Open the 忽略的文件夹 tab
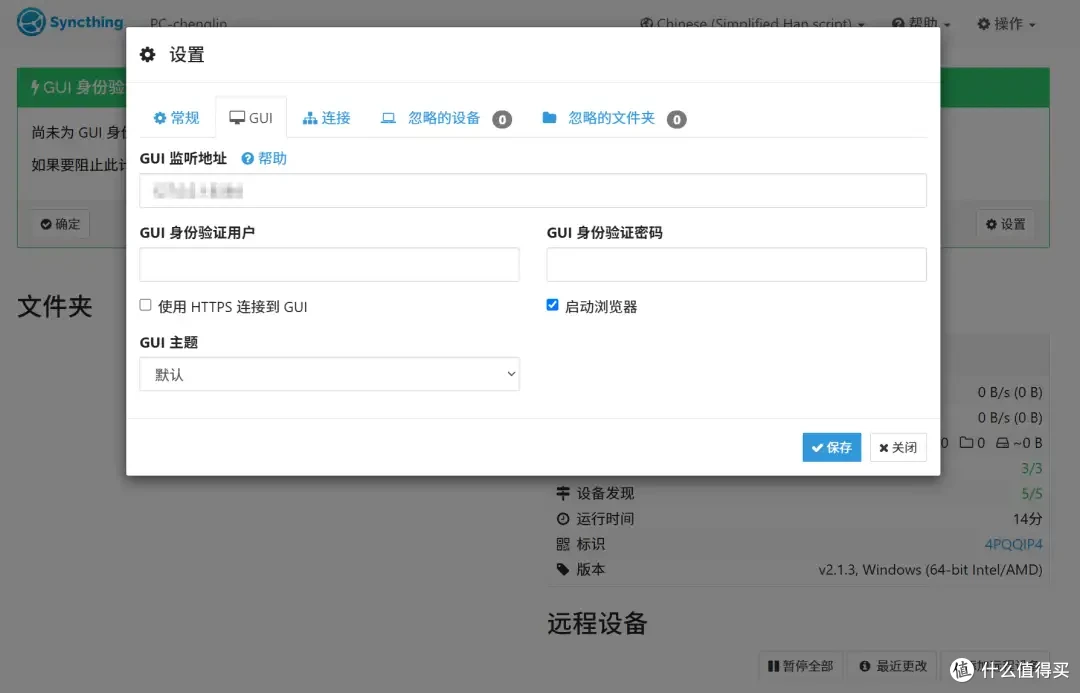 point(614,118)
